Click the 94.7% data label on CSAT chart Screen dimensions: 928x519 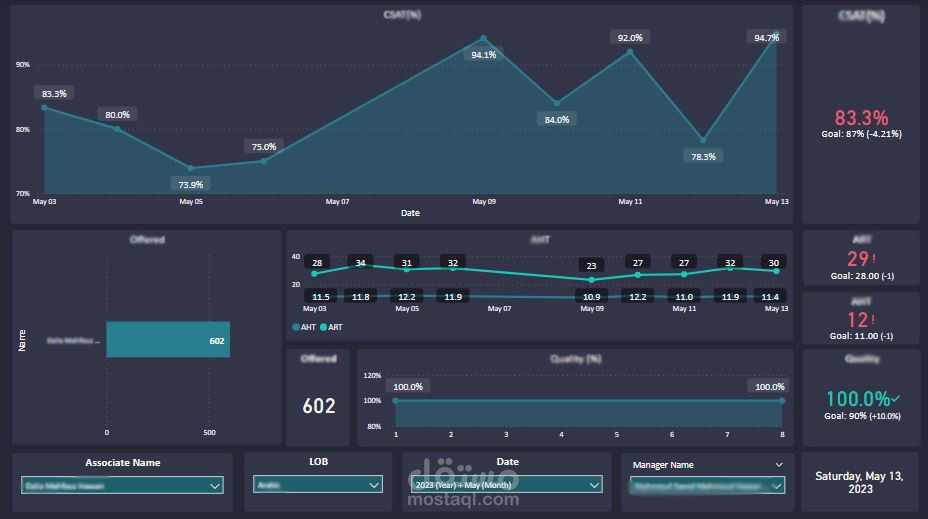coord(766,38)
